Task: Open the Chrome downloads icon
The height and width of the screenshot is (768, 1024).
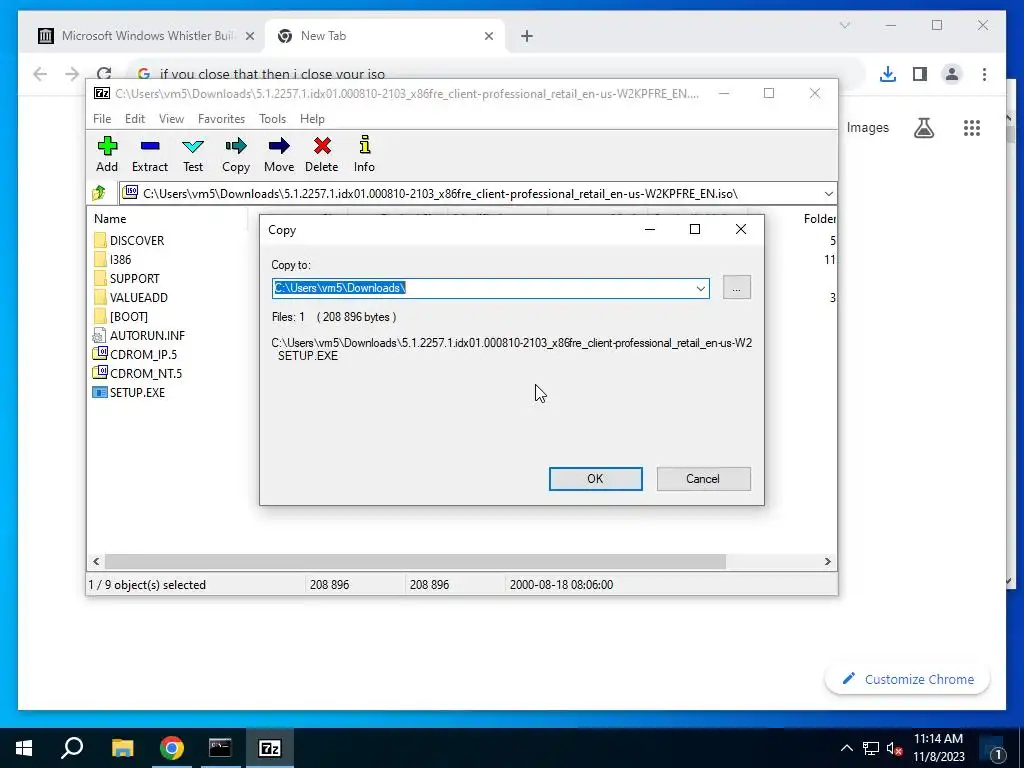Action: click(x=888, y=74)
